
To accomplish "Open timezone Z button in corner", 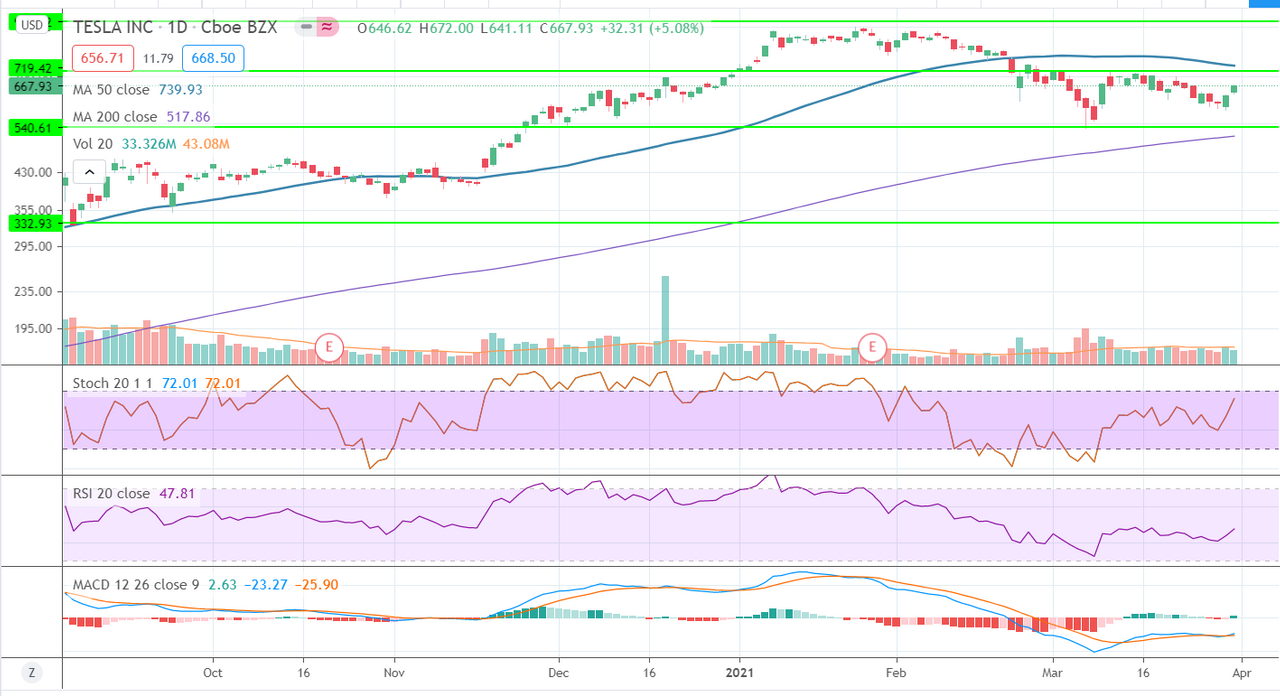I will (33, 675).
